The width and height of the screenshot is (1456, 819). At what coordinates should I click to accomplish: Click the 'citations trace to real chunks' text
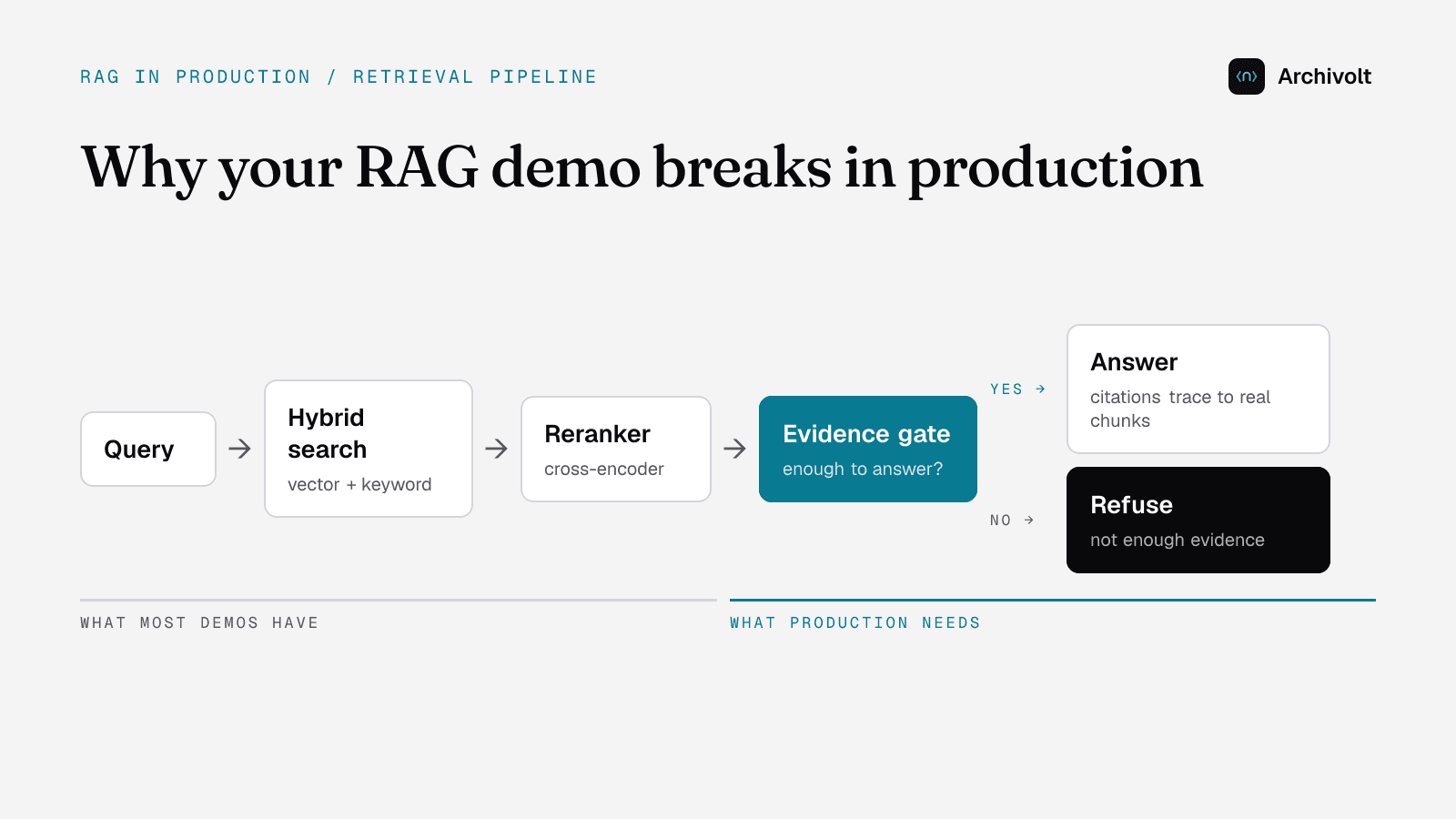click(1180, 409)
